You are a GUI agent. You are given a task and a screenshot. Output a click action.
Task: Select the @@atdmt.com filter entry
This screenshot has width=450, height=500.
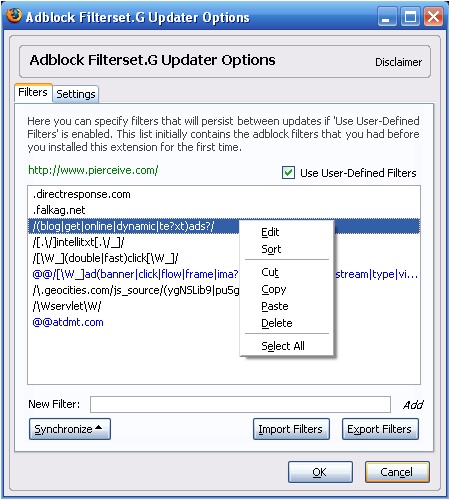(x=68, y=322)
